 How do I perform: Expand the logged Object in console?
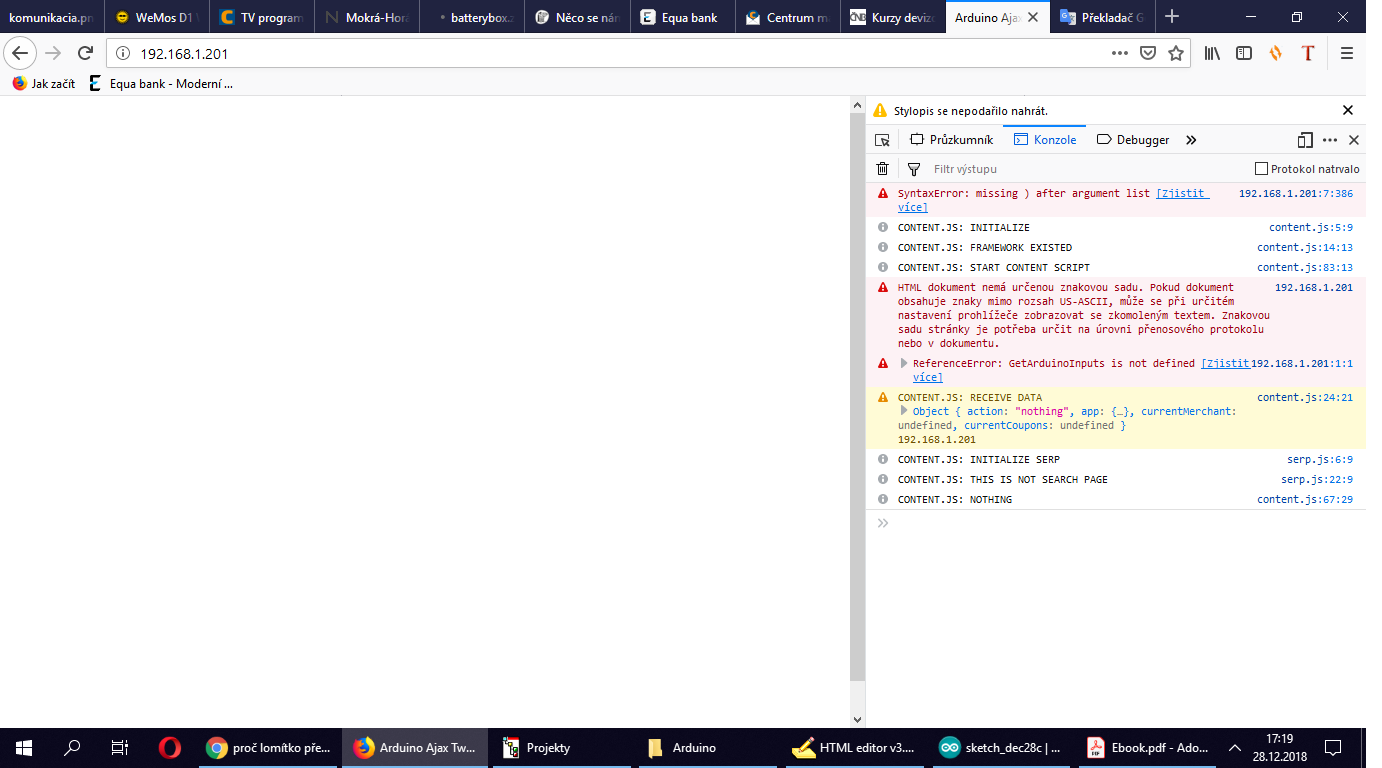(x=904, y=411)
